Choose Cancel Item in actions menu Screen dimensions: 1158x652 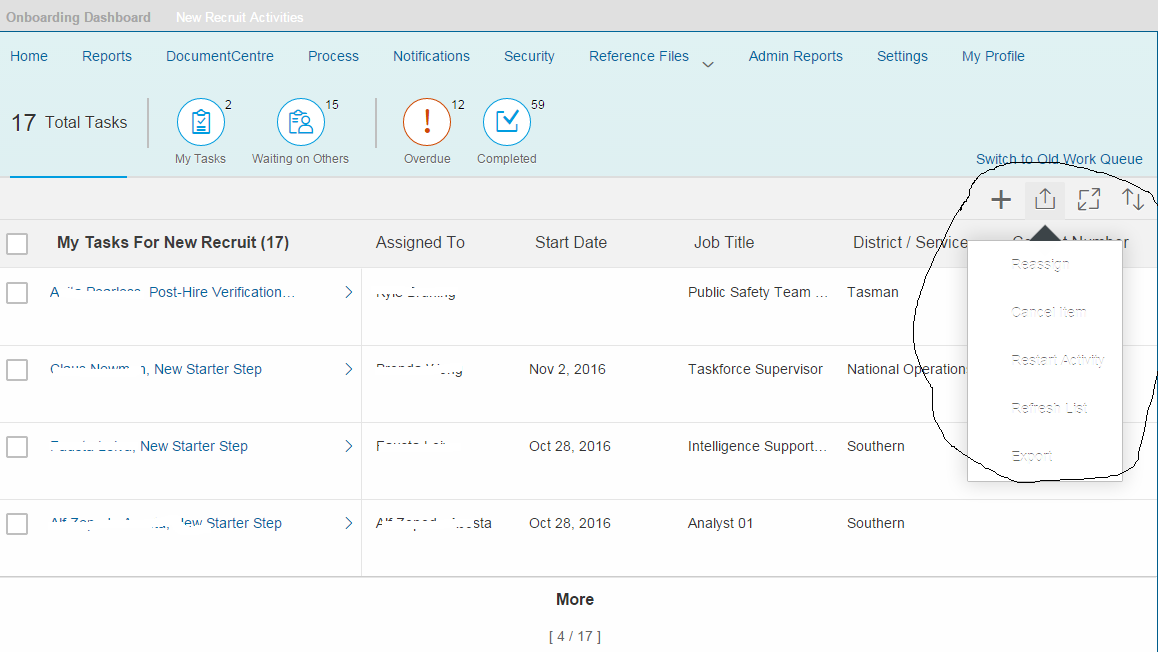point(1049,312)
